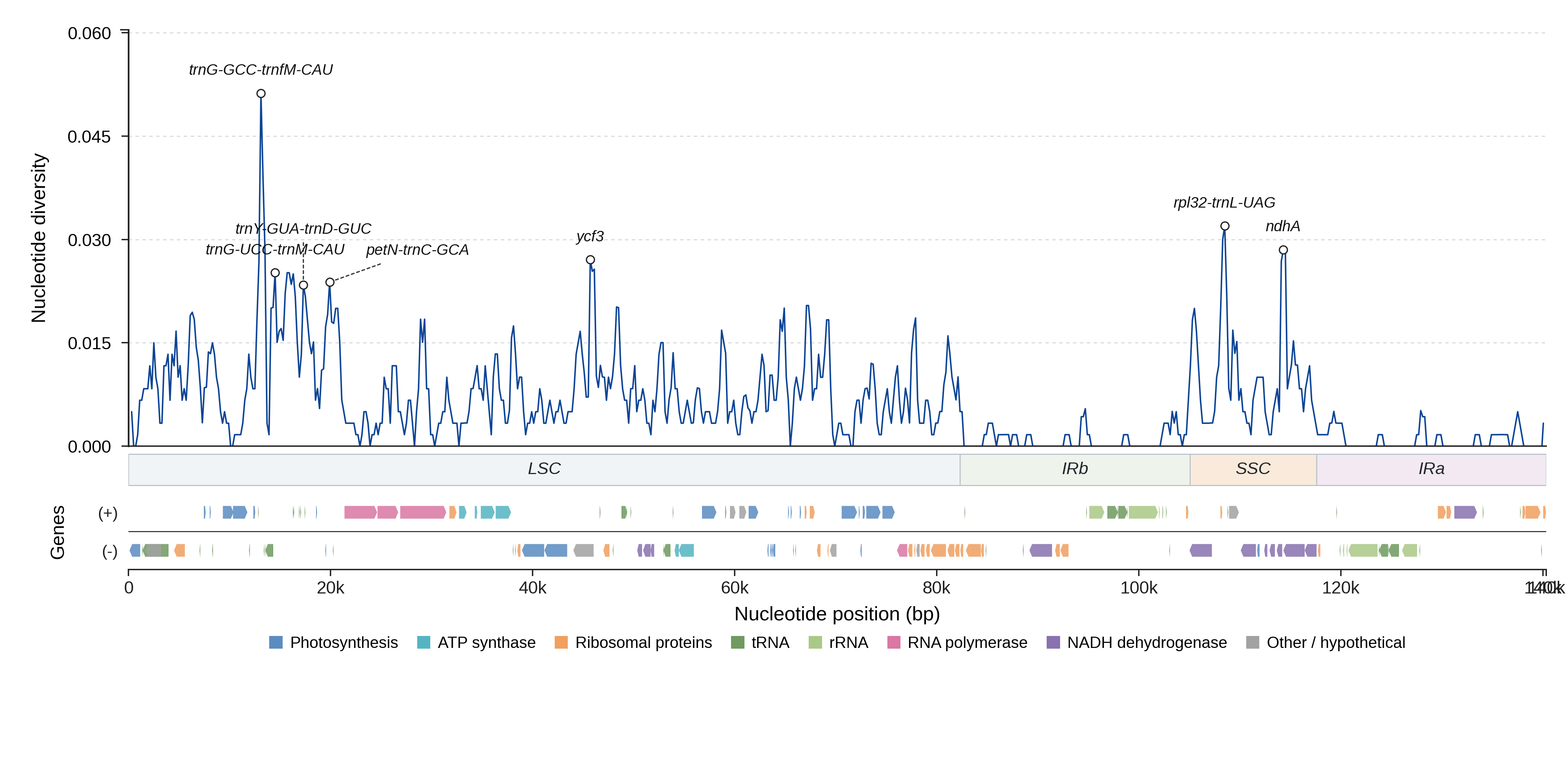The image size is (1568, 763).
Task: Select the 'petN-trnC-GCA' annotation label
Action: (418, 250)
